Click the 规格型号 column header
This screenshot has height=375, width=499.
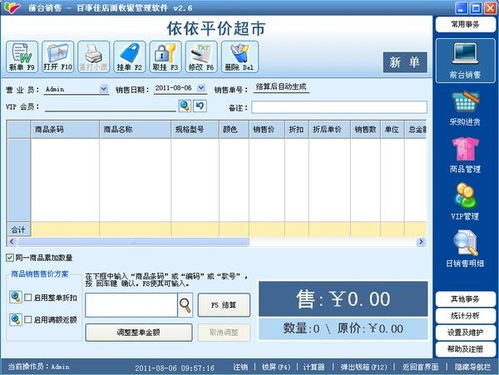195,130
